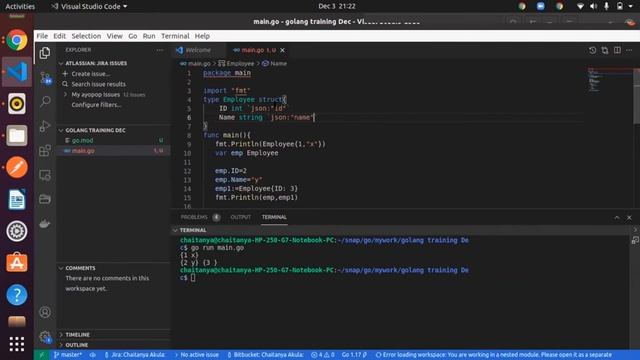The width and height of the screenshot is (640, 360).
Task: Click open changes icon in editor toolbar
Action: (605, 50)
